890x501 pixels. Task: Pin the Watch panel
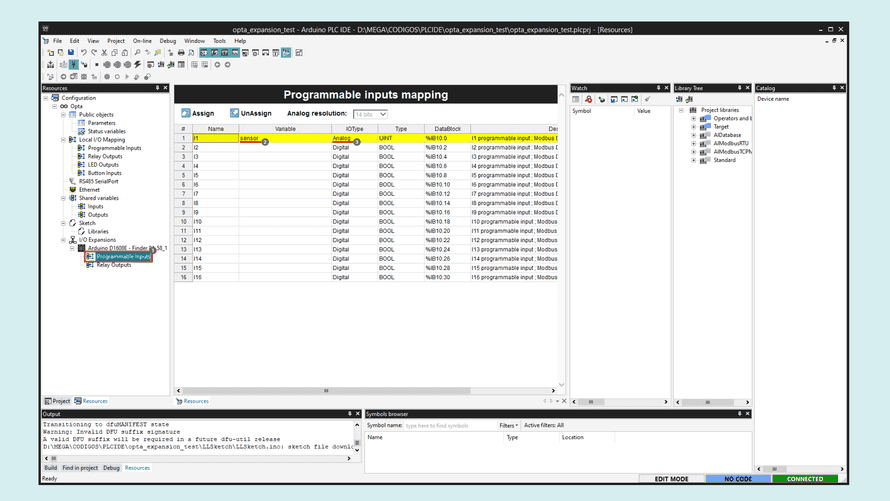click(658, 88)
